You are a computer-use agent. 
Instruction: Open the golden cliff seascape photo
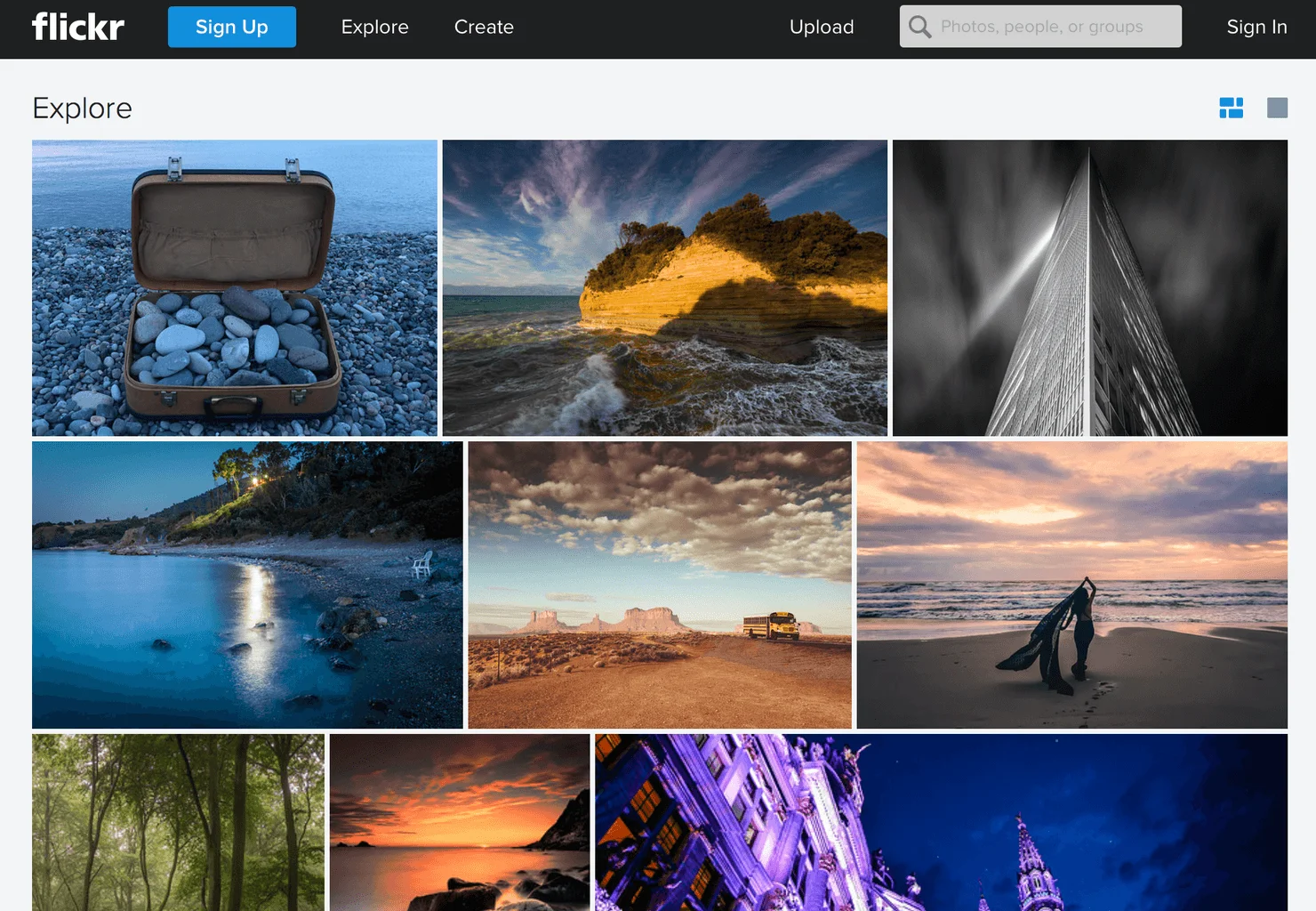click(664, 286)
